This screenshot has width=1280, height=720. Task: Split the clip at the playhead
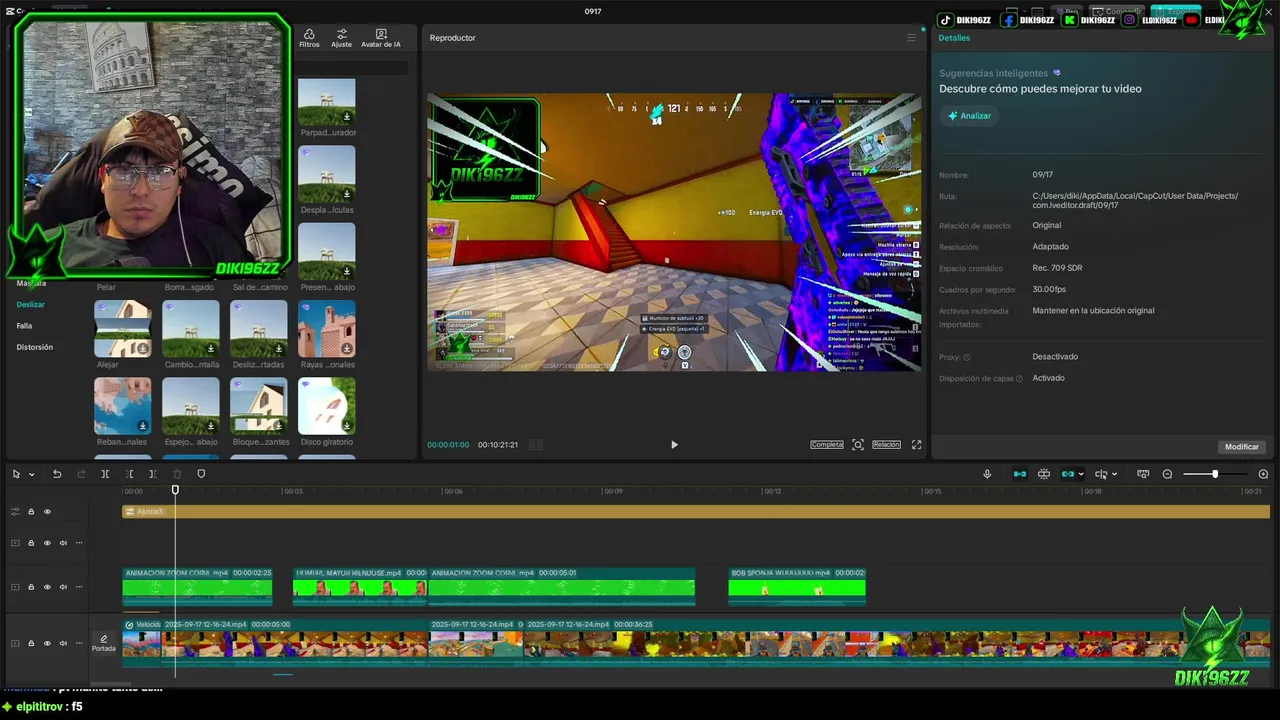coord(105,474)
